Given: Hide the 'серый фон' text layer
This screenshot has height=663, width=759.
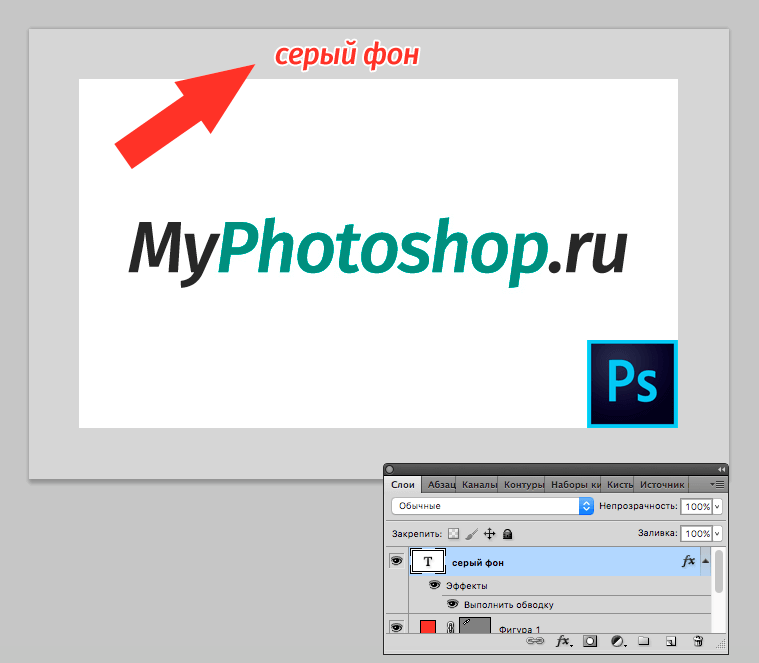Looking at the screenshot, I should click(397, 562).
